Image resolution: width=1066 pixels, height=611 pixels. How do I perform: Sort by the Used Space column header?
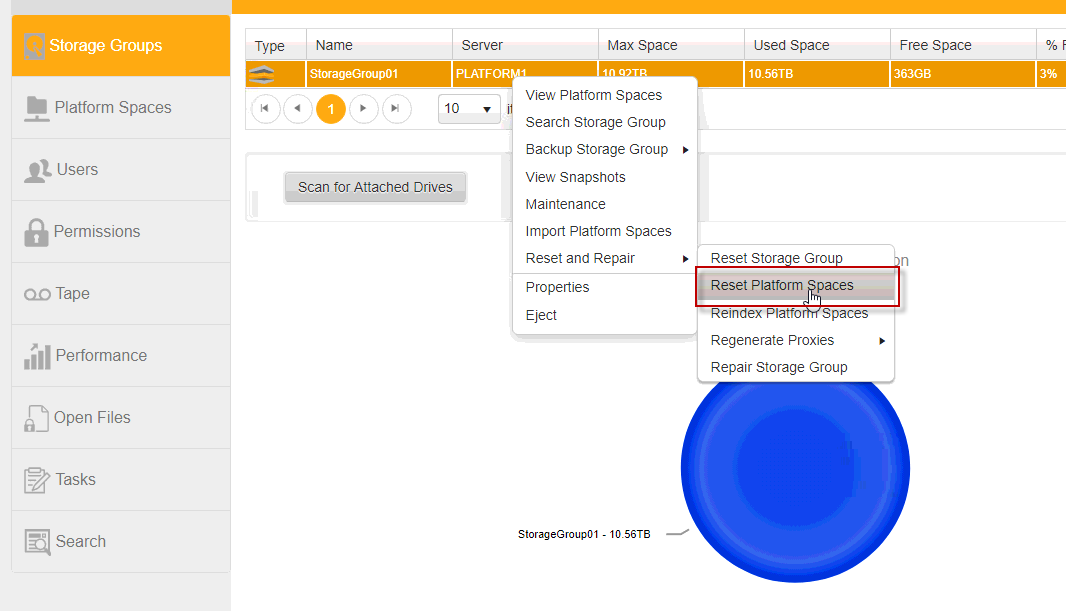coord(818,45)
